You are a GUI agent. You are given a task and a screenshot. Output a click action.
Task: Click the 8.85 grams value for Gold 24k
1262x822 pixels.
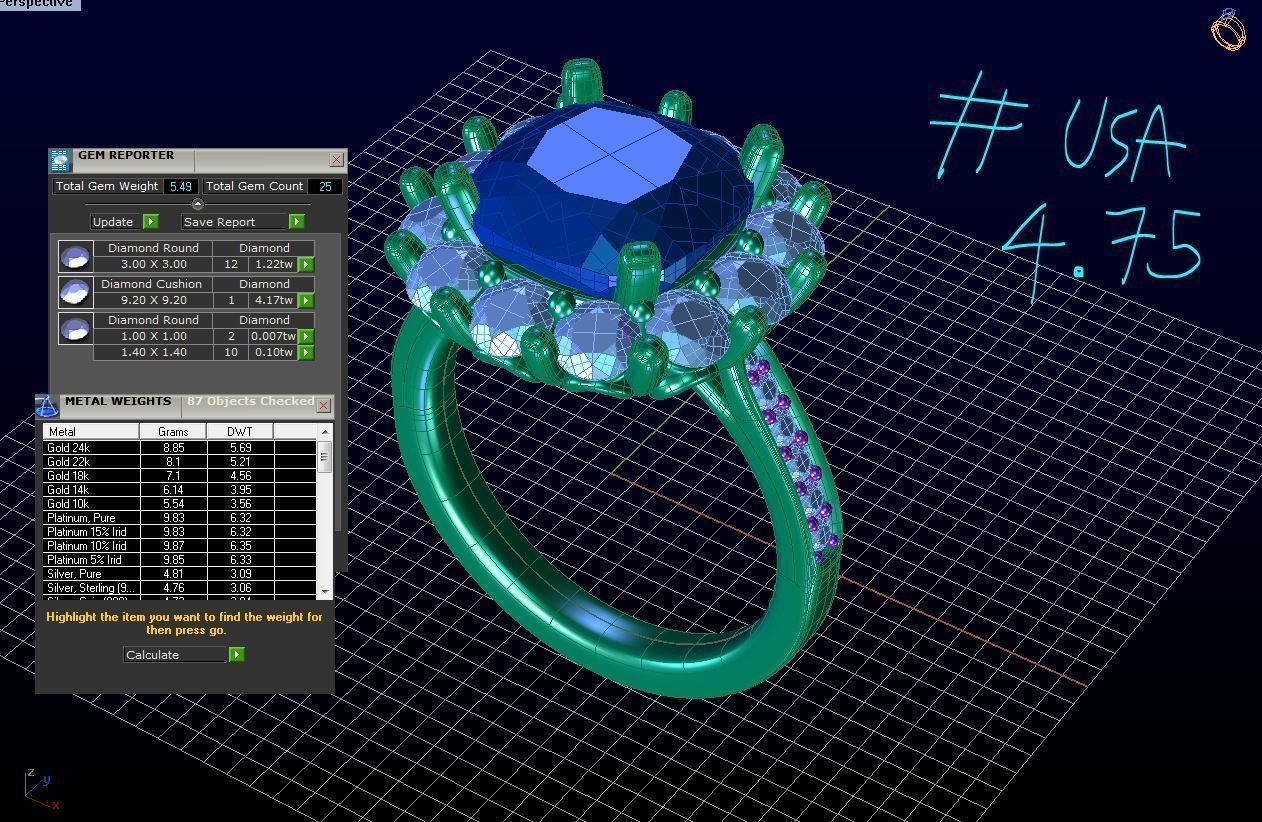173,448
